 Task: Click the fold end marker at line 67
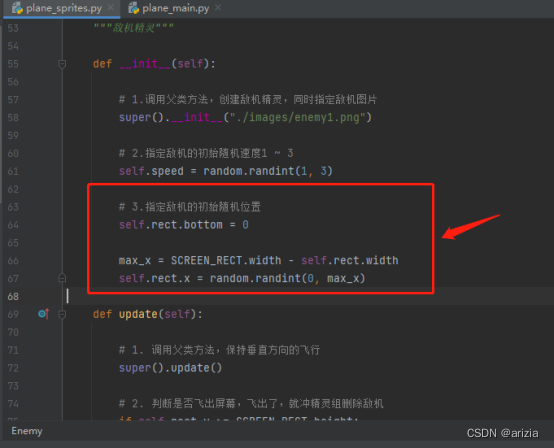62,278
